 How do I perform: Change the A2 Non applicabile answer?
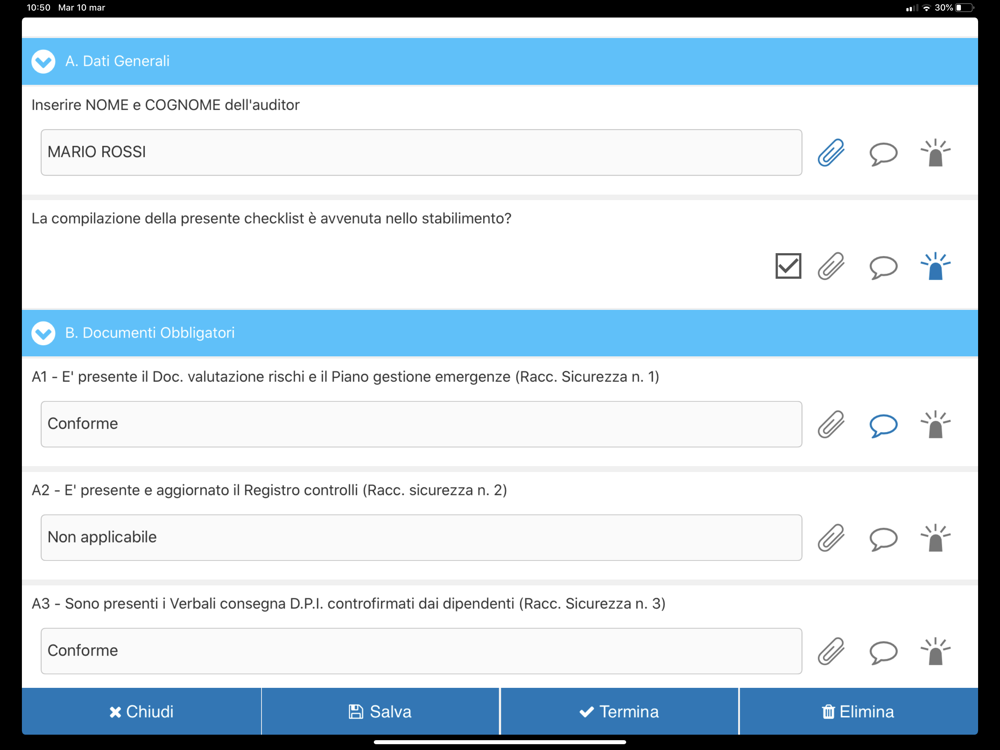[421, 538]
